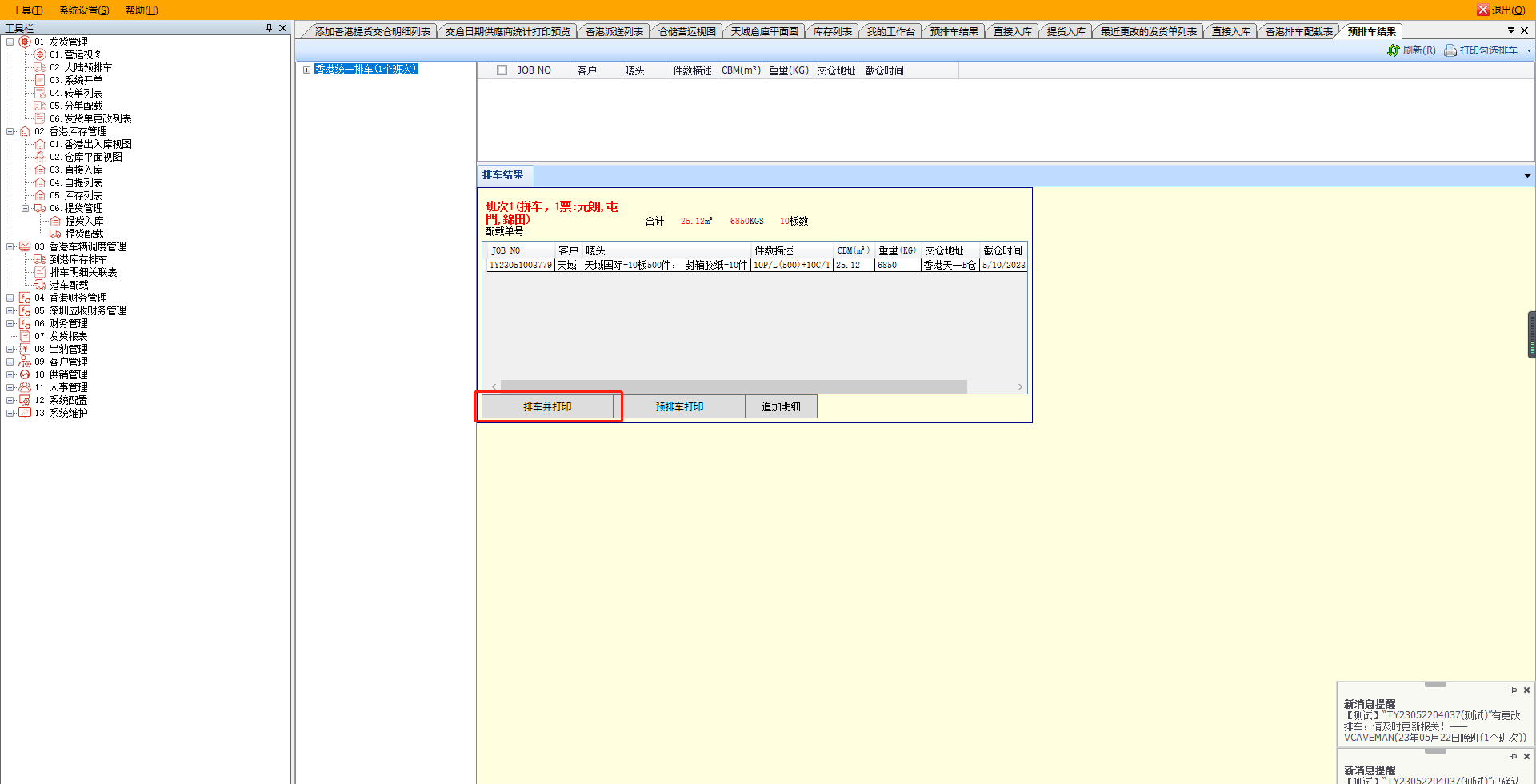Click the truck icon beside 提货配载
This screenshot has height=784, width=1536.
click(55, 234)
